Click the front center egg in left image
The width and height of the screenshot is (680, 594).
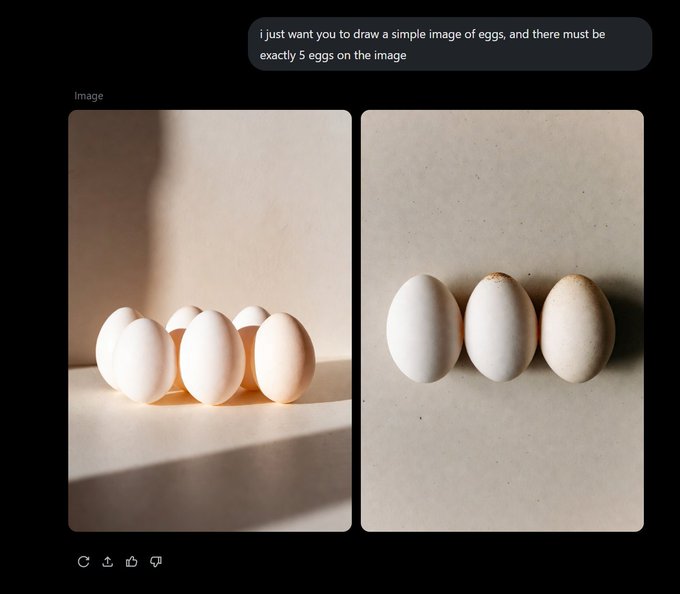[x=212, y=357]
